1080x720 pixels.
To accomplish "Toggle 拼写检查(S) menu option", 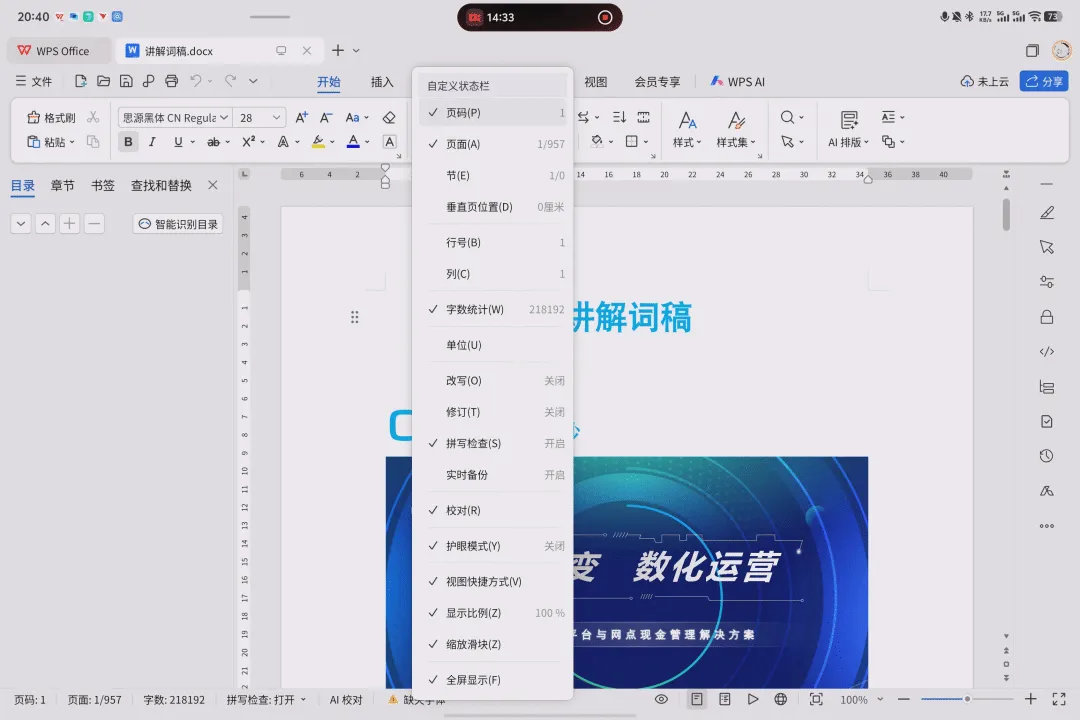I will 496,443.
